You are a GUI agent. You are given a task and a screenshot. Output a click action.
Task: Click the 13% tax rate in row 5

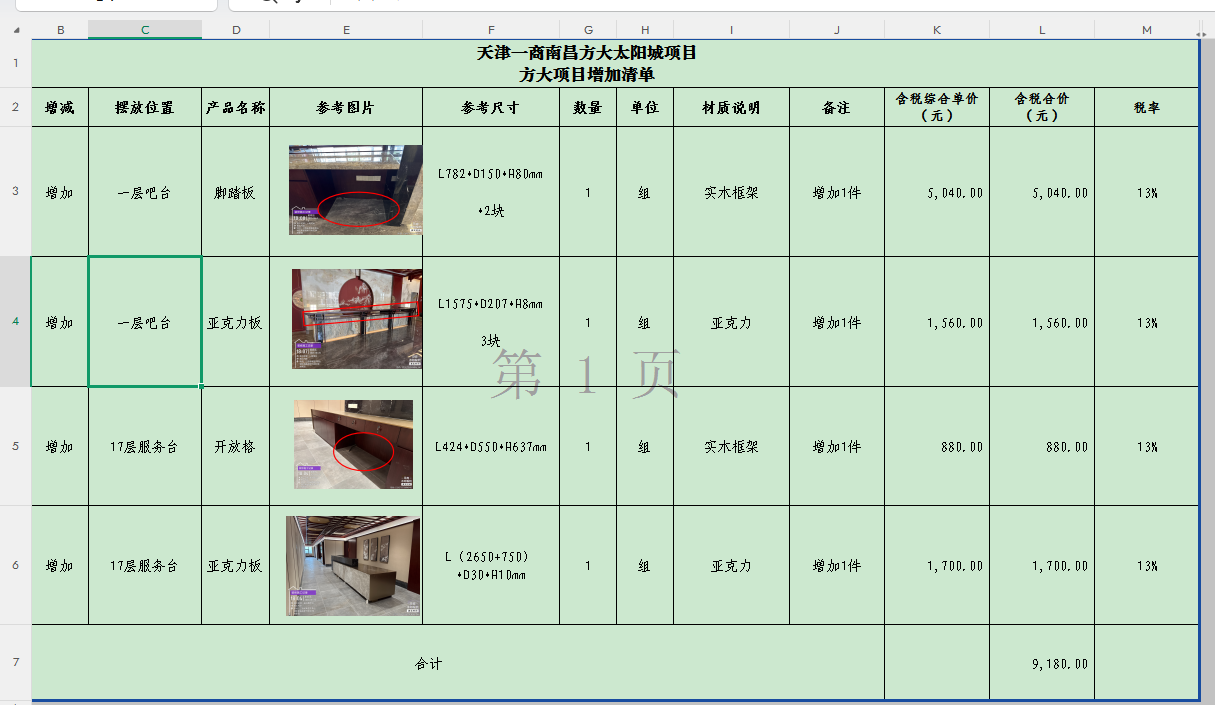[x=1146, y=446]
